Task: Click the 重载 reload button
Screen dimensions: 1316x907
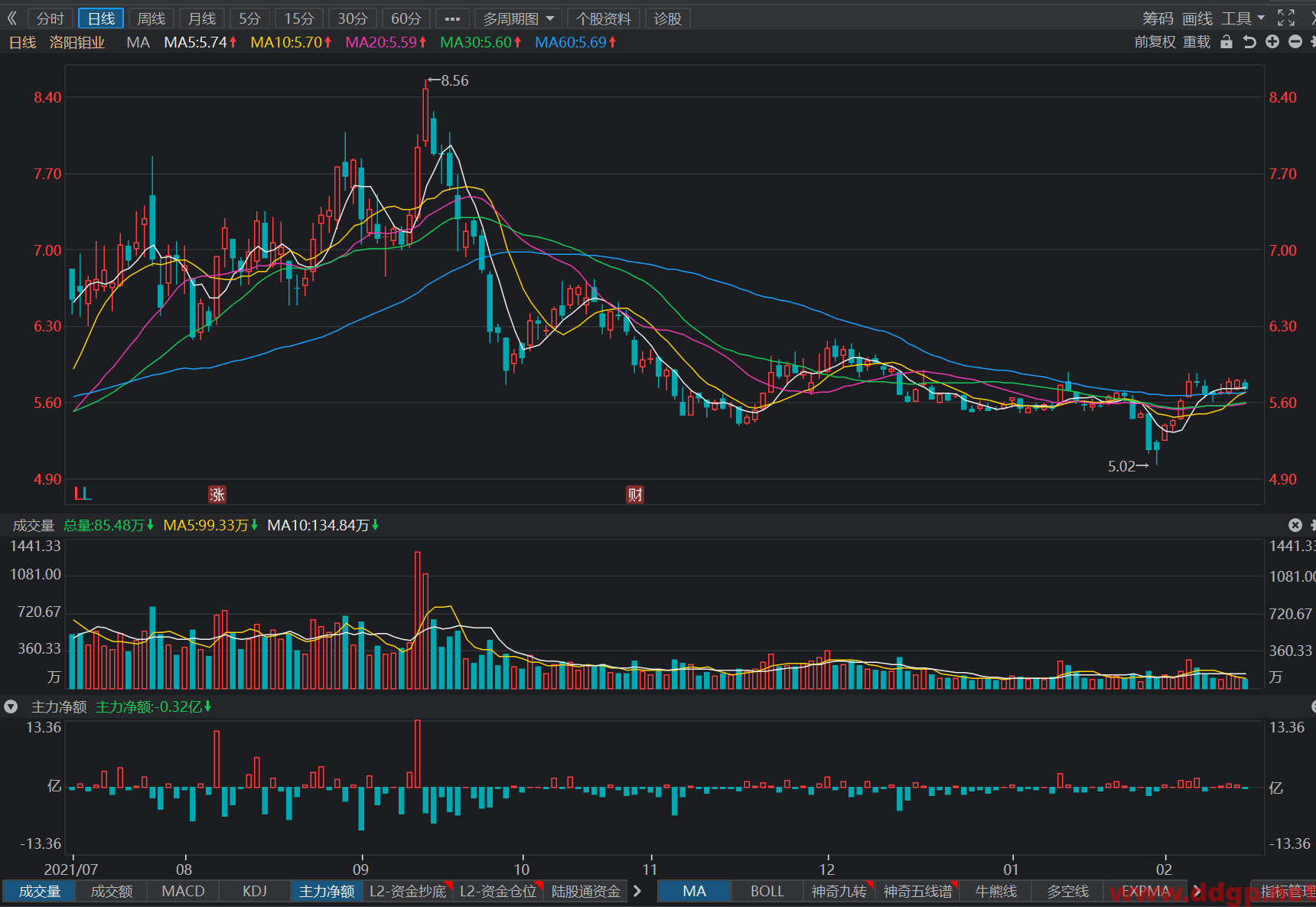Action: pos(1197,42)
